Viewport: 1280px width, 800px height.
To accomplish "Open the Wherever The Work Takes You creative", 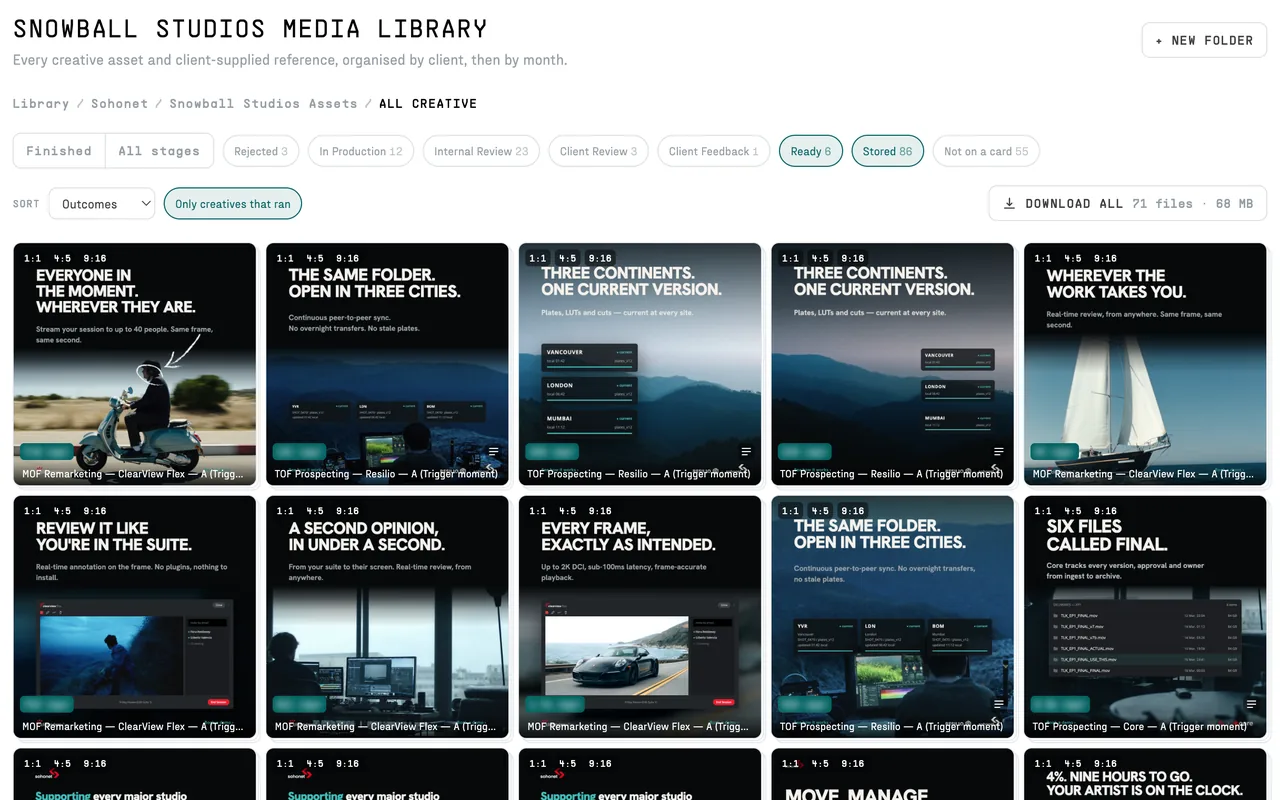I will (x=1145, y=364).
